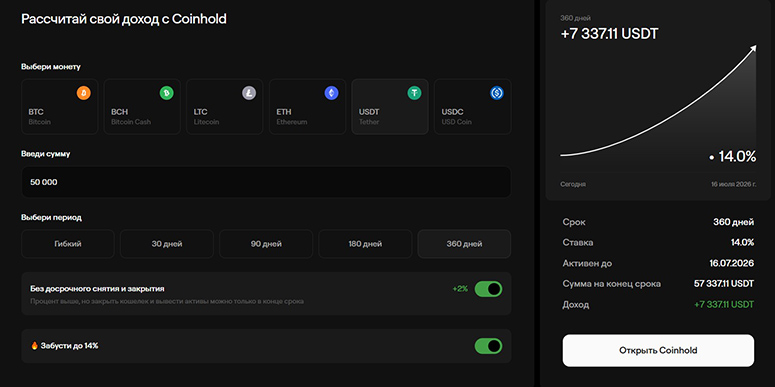This screenshot has width=775, height=387.
Task: Click the +2% bonus label
Action: 460,289
